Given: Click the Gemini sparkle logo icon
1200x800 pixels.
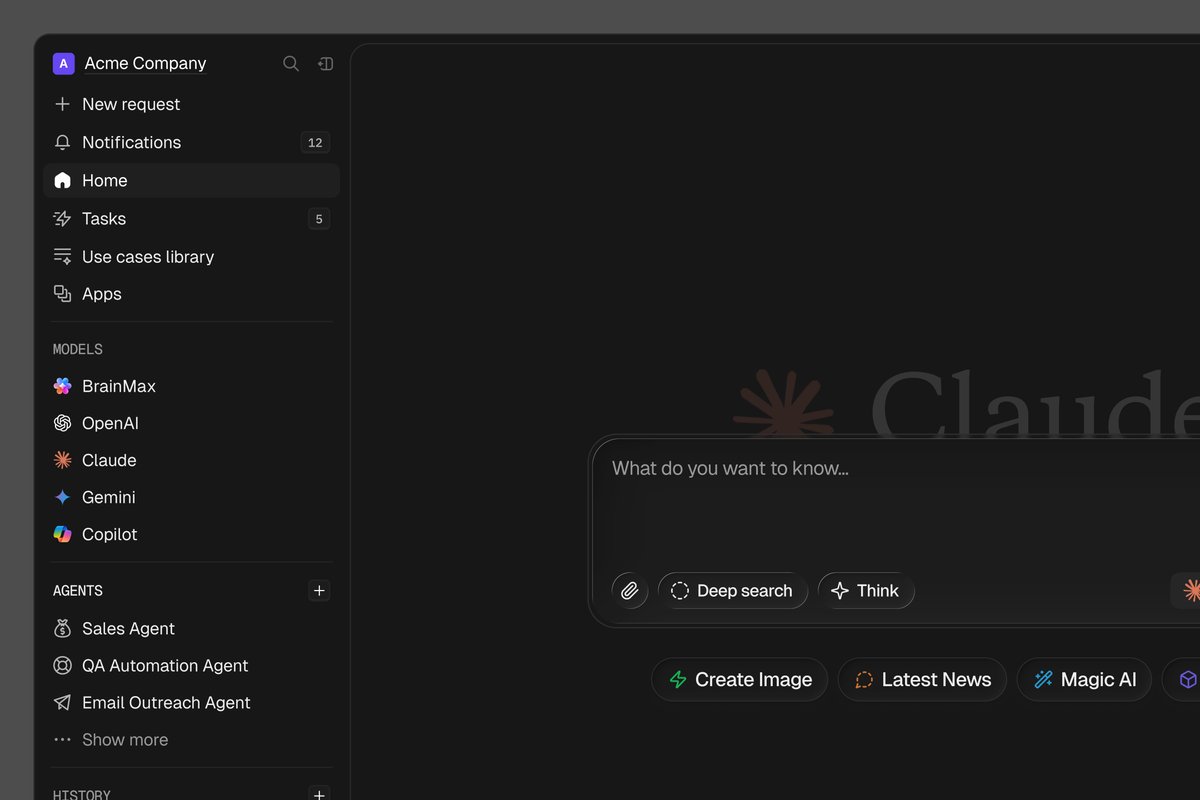Looking at the screenshot, I should pyautogui.click(x=62, y=497).
